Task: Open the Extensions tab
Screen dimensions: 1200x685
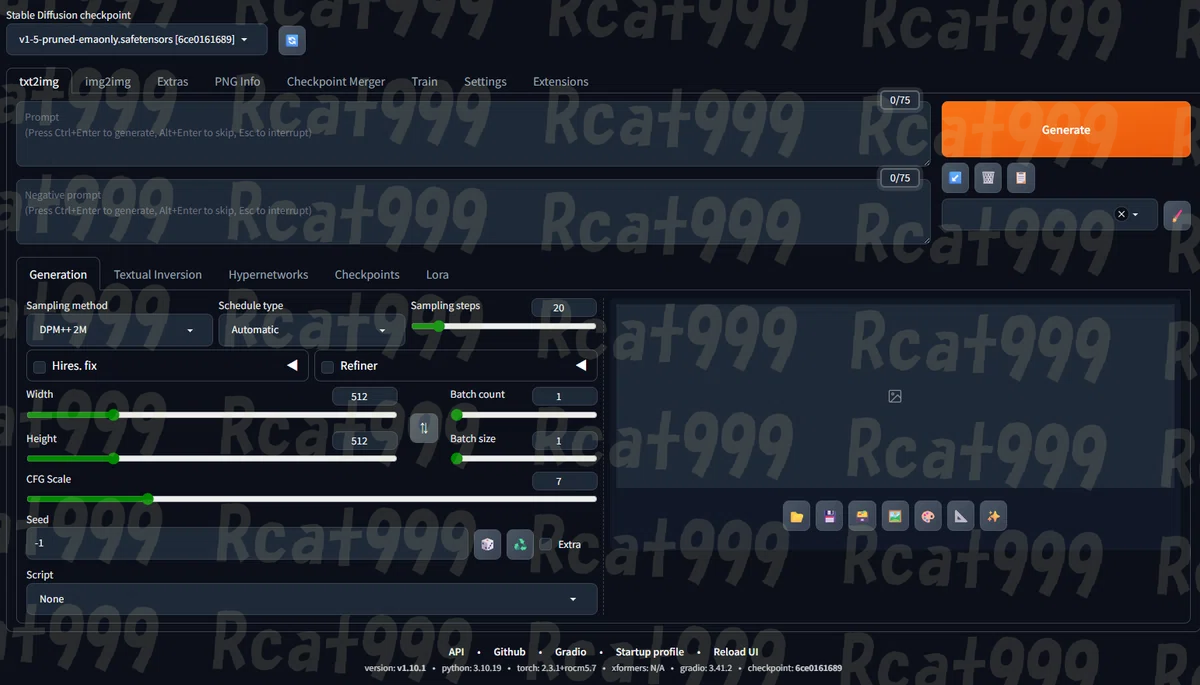Action: coord(560,82)
